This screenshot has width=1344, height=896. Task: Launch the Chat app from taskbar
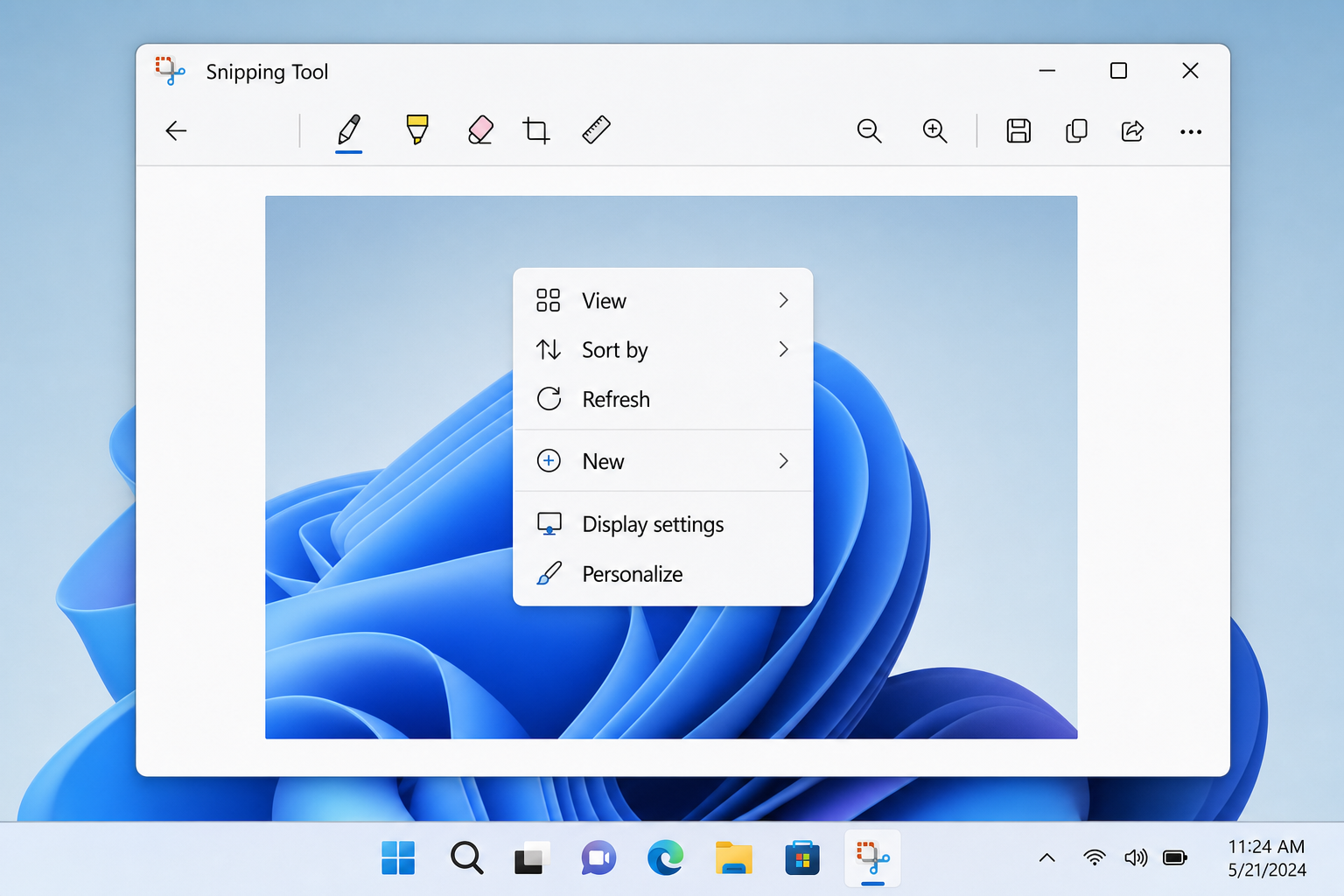coord(598,858)
